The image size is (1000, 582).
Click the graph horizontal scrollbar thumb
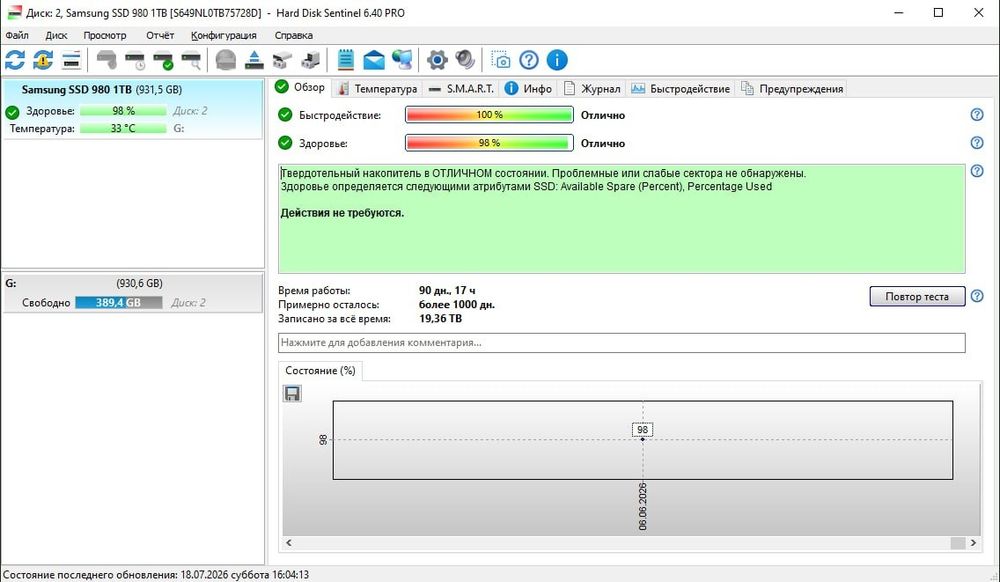(958, 542)
